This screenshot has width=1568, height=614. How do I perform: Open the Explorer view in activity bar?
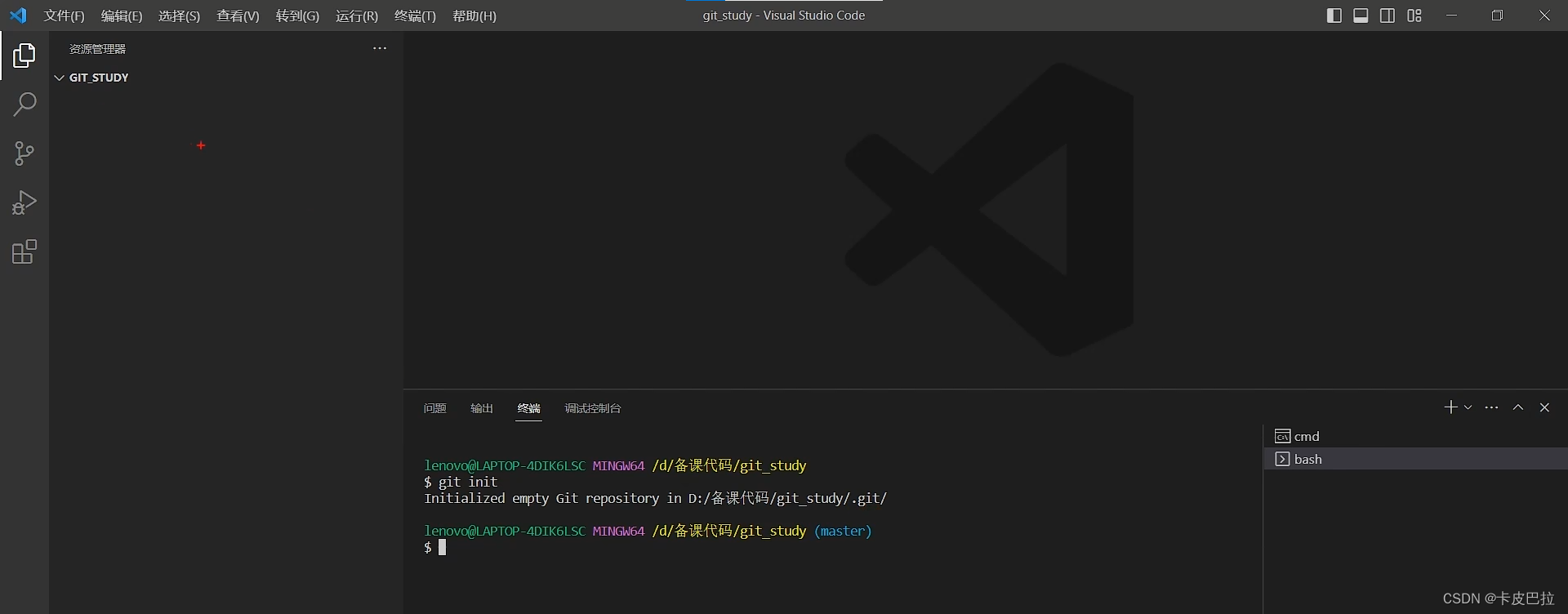click(24, 56)
